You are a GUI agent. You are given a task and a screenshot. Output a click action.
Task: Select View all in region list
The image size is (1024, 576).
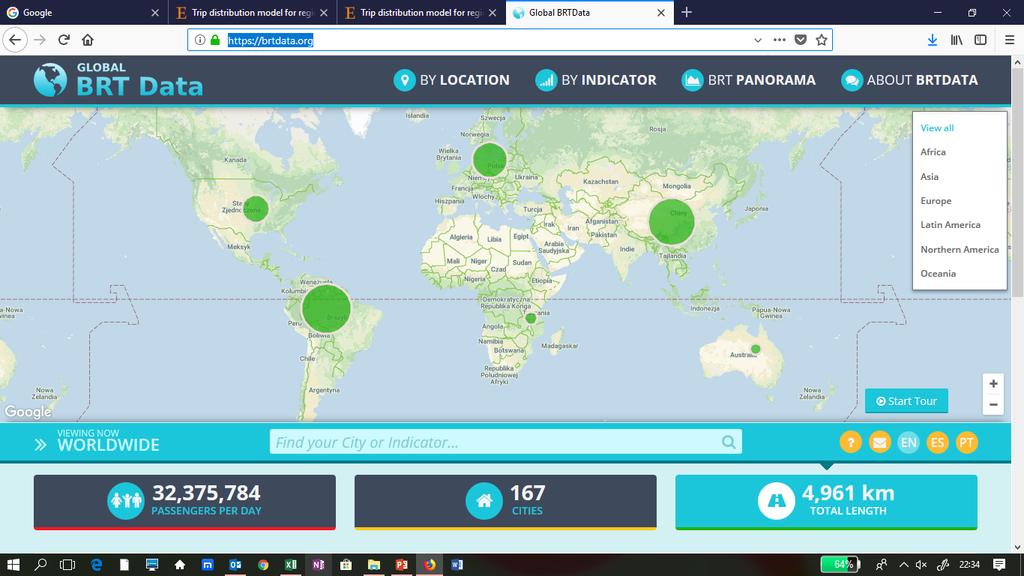coord(937,128)
